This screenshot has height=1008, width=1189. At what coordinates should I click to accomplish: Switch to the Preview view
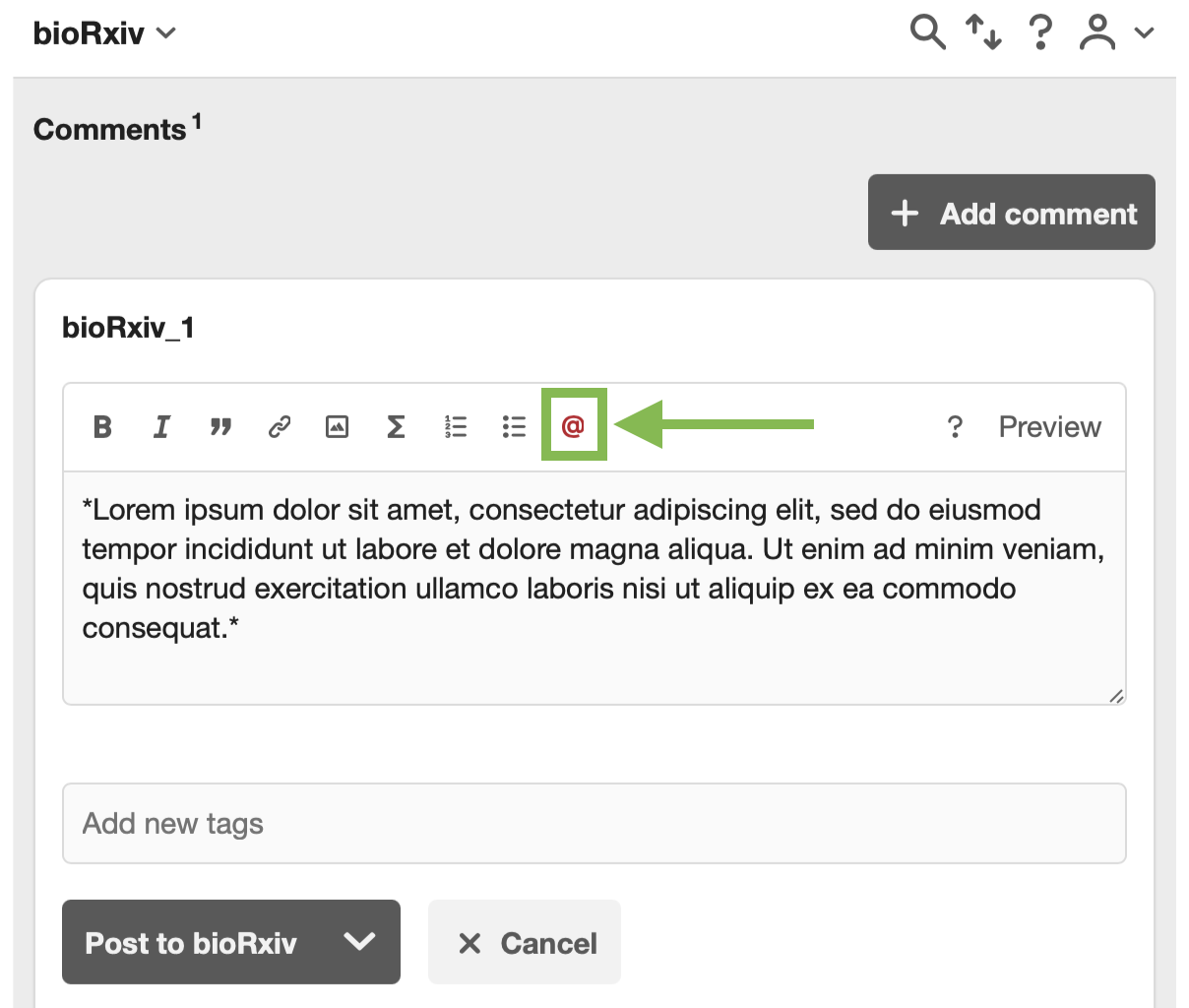(1049, 427)
